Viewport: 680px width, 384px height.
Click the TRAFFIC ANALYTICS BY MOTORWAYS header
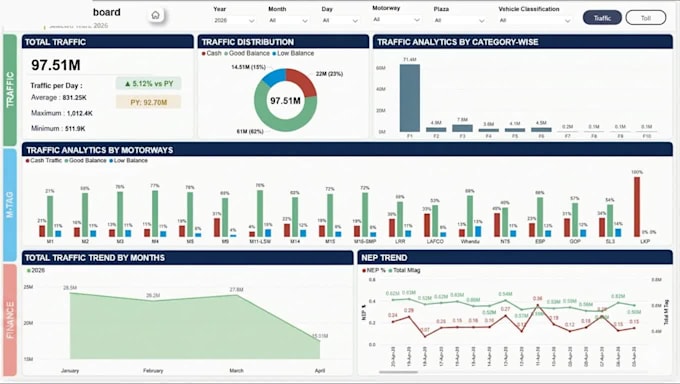click(347, 150)
